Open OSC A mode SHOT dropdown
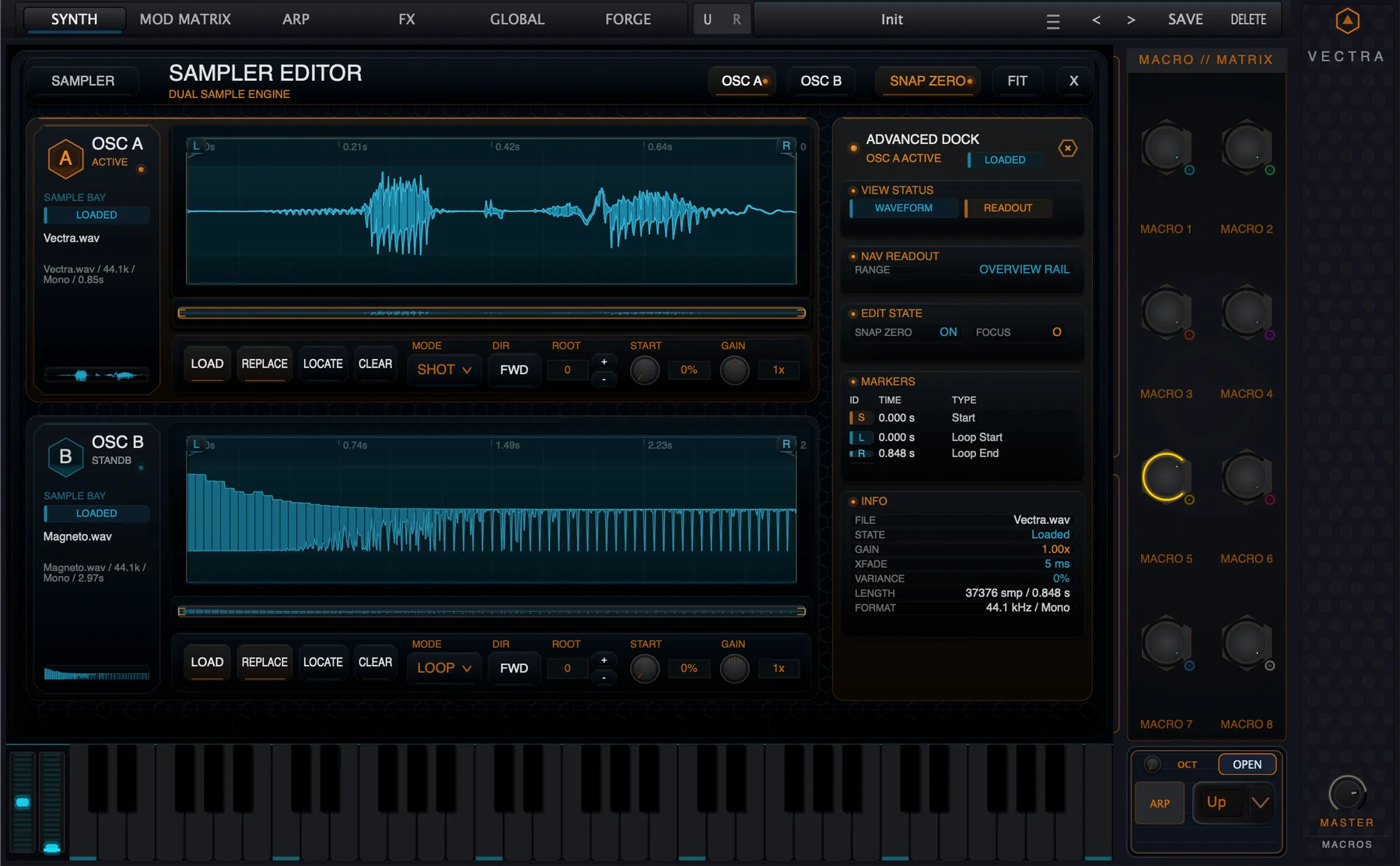Viewport: 1400px width, 866px height. 444,370
